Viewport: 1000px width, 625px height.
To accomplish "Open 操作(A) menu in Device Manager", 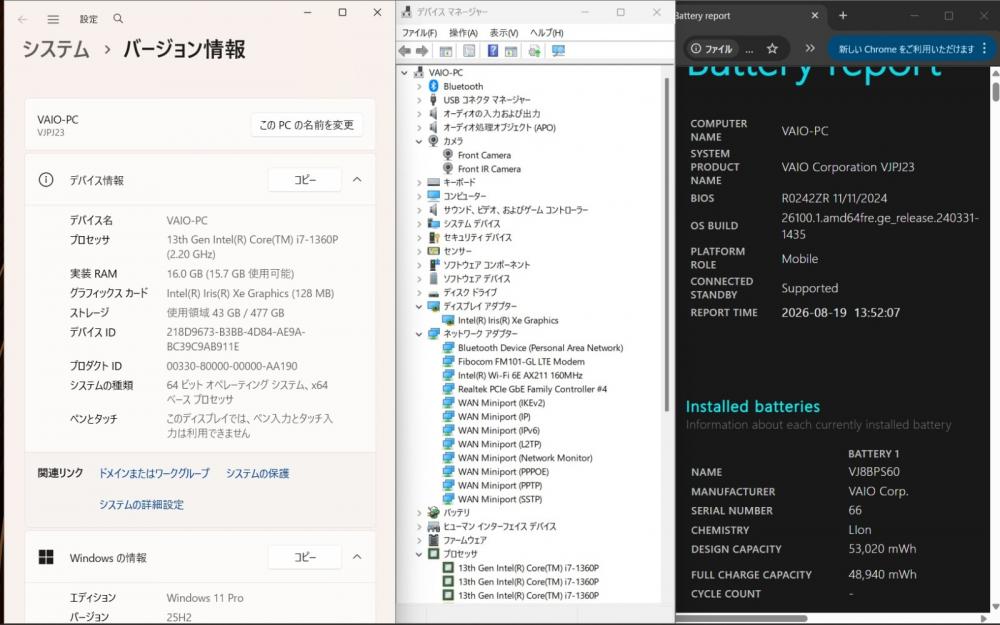I will [463, 33].
